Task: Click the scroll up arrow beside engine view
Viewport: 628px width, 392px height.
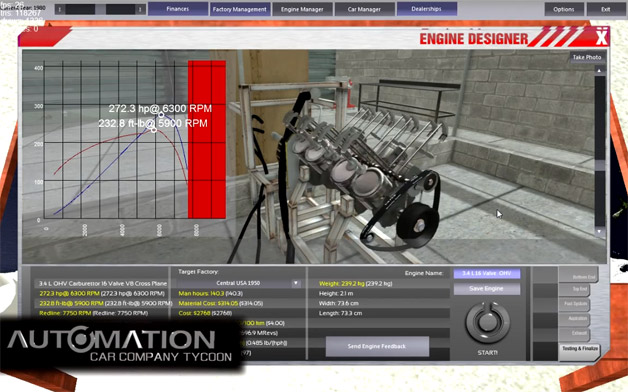Action: (600, 70)
